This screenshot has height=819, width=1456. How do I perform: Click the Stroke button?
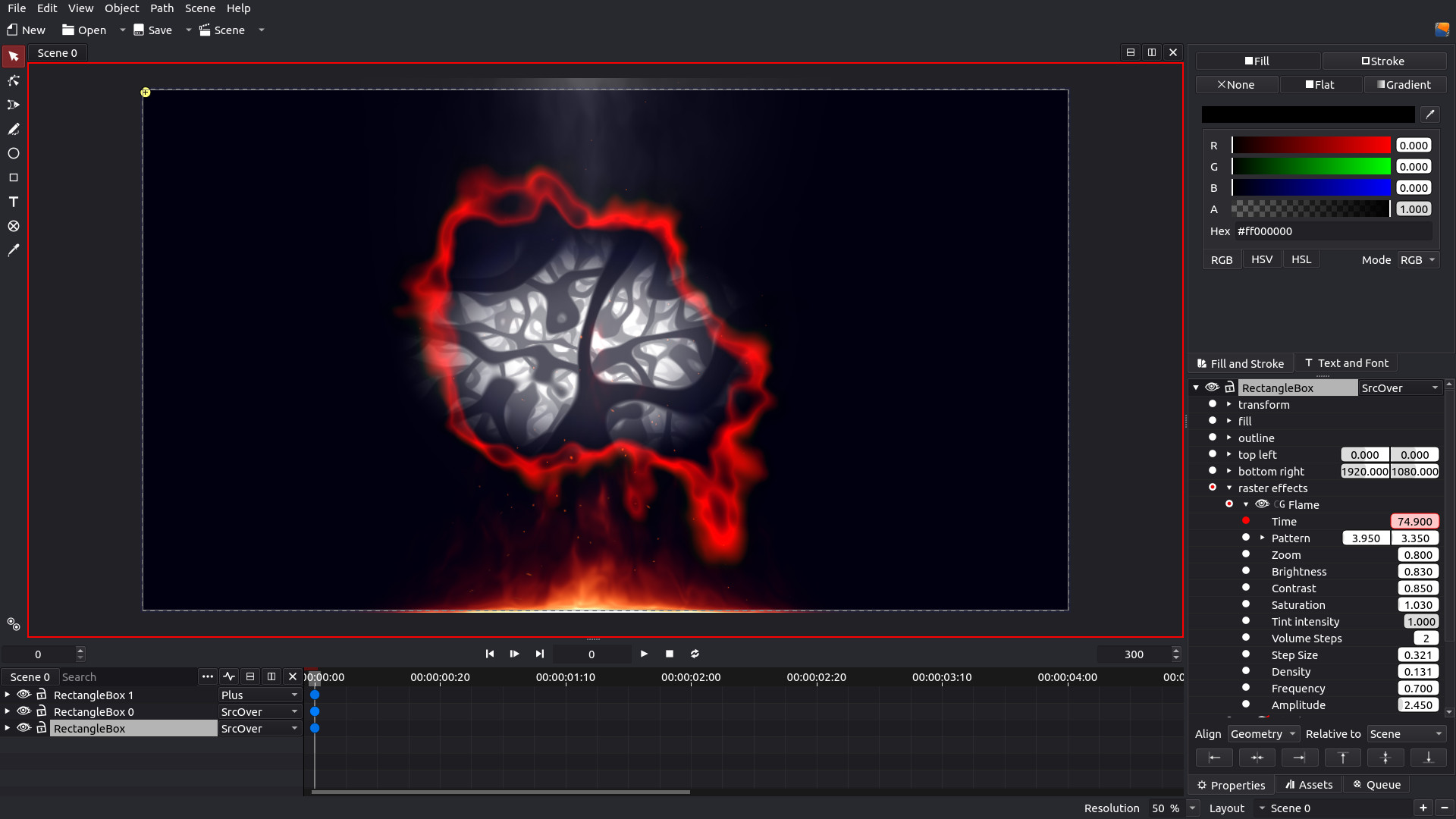pyautogui.click(x=1383, y=61)
